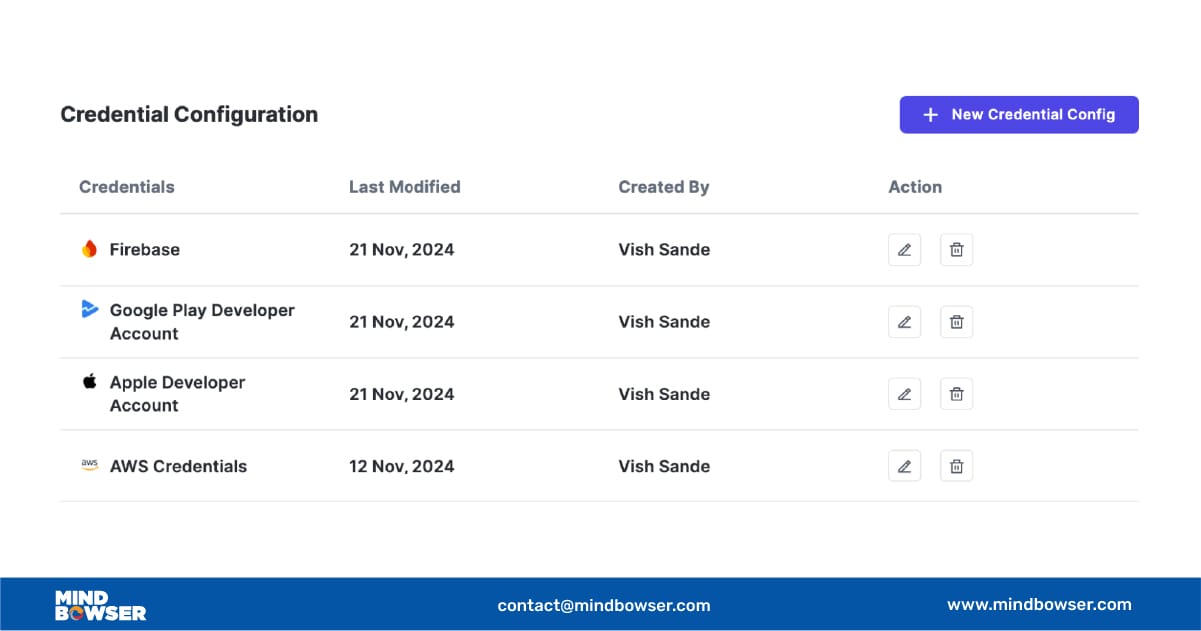
Task: Edit the Apple Developer Account credential
Action: pyautogui.click(x=904, y=394)
